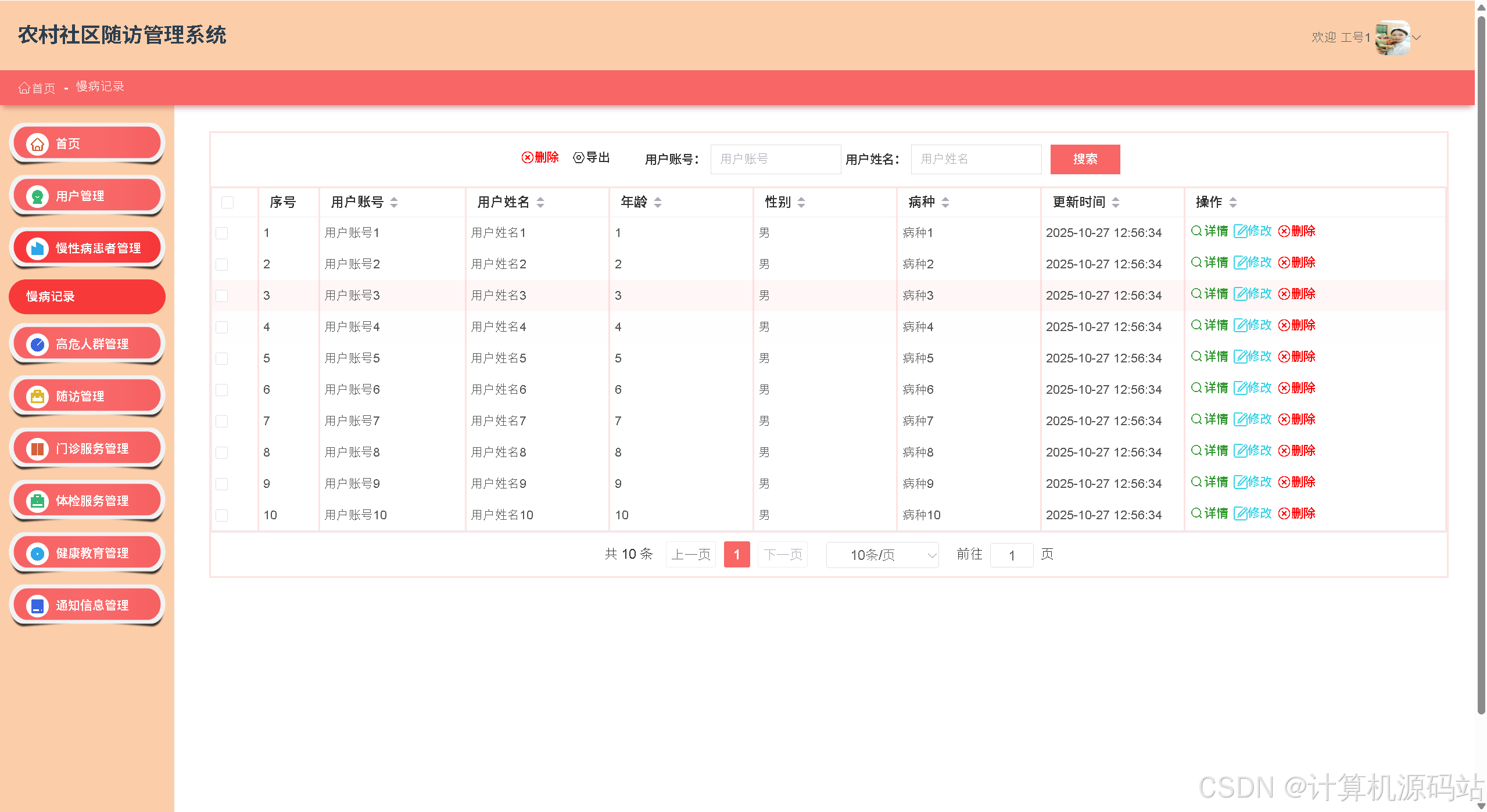Click 删除 in the 用户账号10 row
The image size is (1487, 812).
click(x=1297, y=513)
